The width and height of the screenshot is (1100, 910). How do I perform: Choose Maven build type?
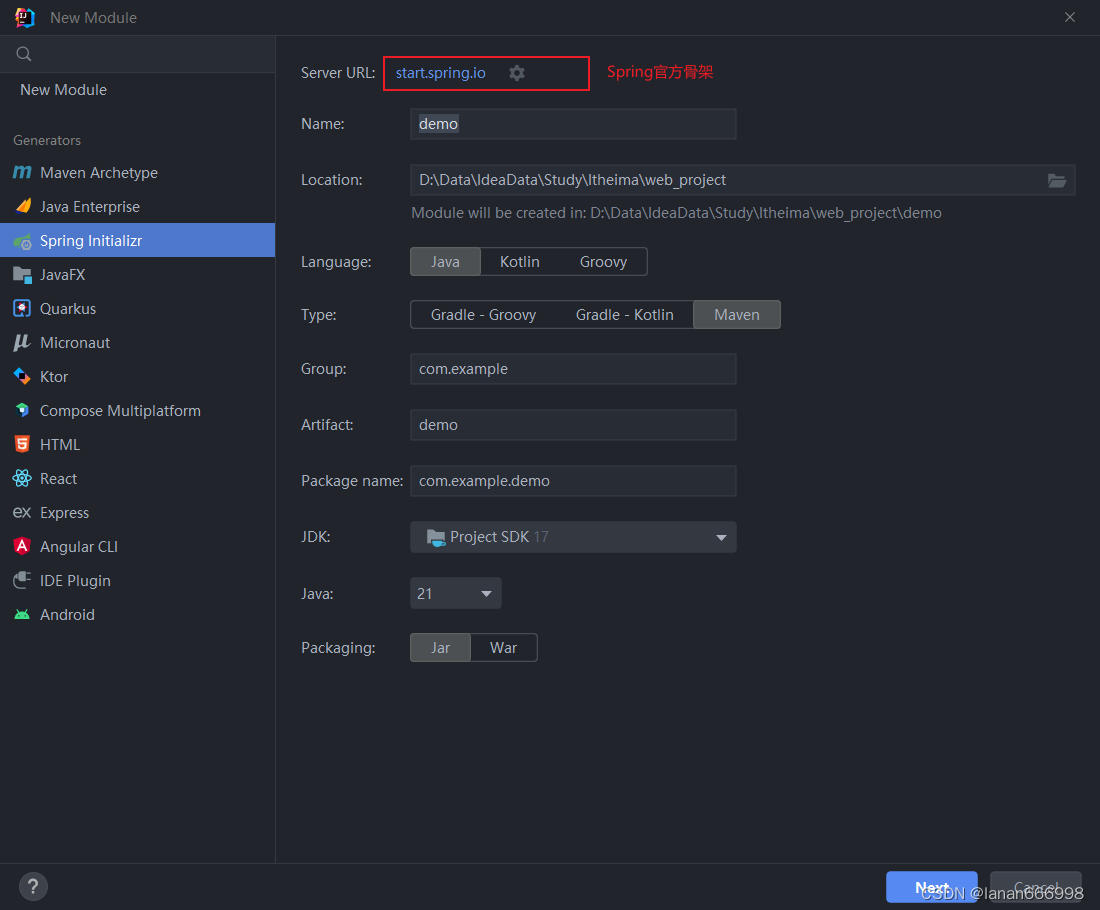tap(737, 315)
